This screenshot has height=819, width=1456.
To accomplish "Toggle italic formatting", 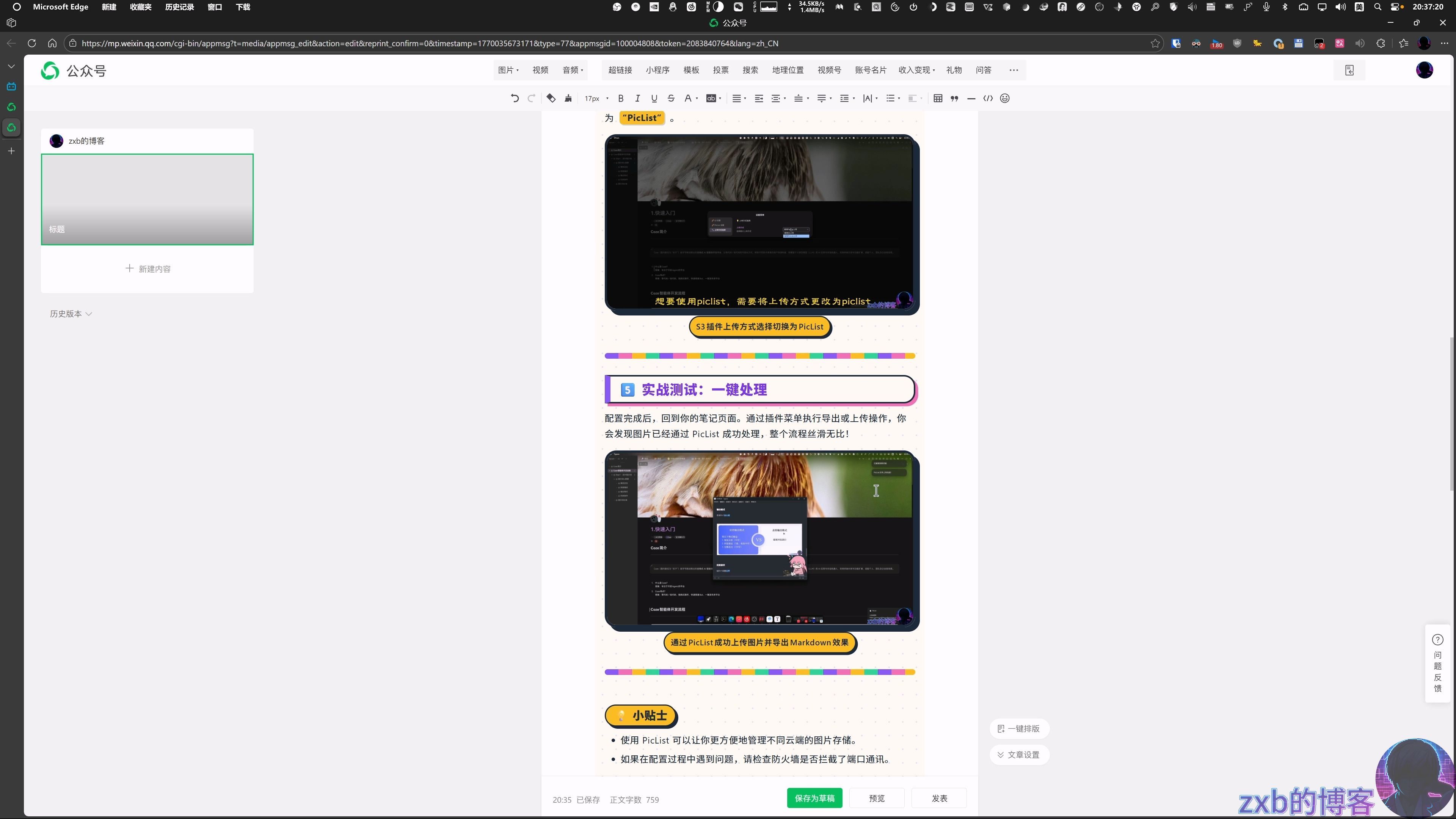I will click(637, 98).
